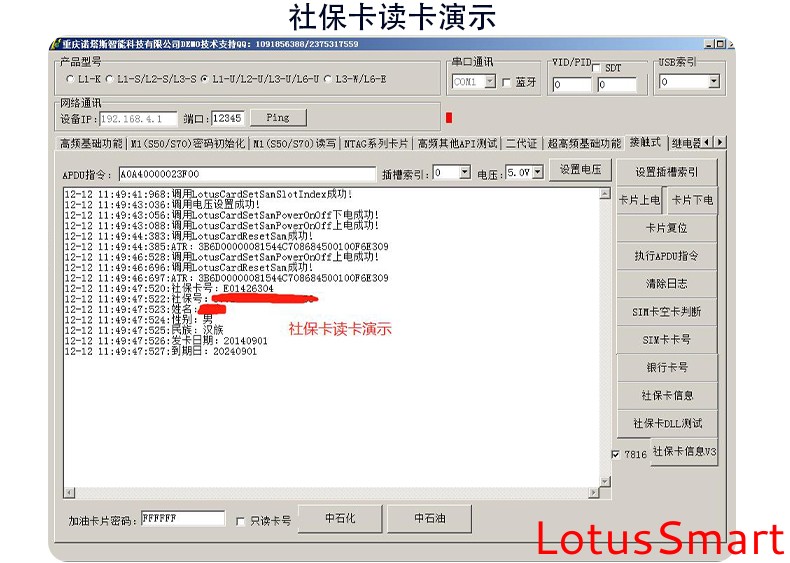Maximize the demo window

pyautogui.click(x=720, y=44)
